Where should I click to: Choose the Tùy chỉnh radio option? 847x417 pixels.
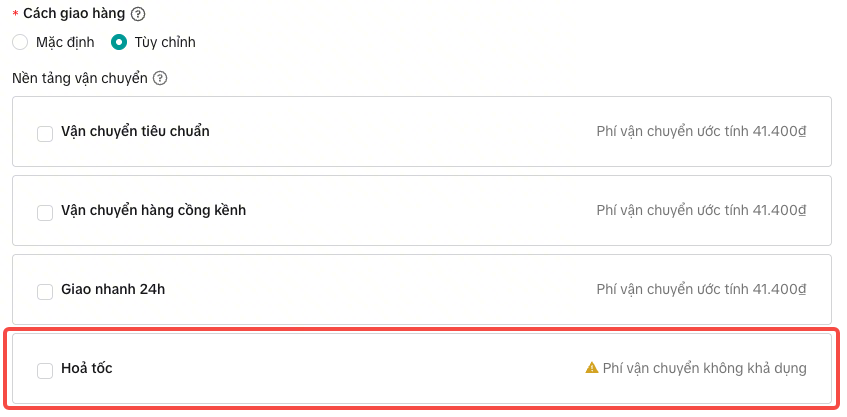pyautogui.click(x=119, y=43)
